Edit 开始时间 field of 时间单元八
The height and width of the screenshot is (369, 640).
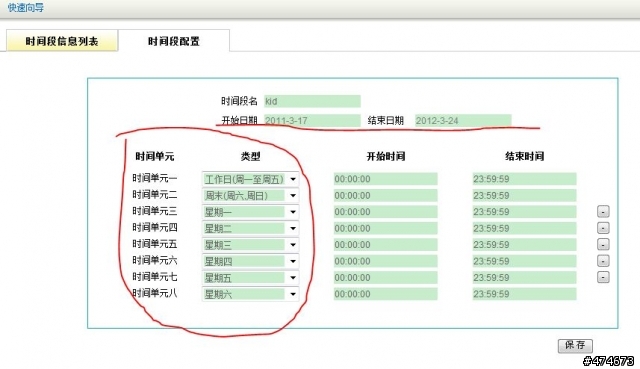click(385, 294)
